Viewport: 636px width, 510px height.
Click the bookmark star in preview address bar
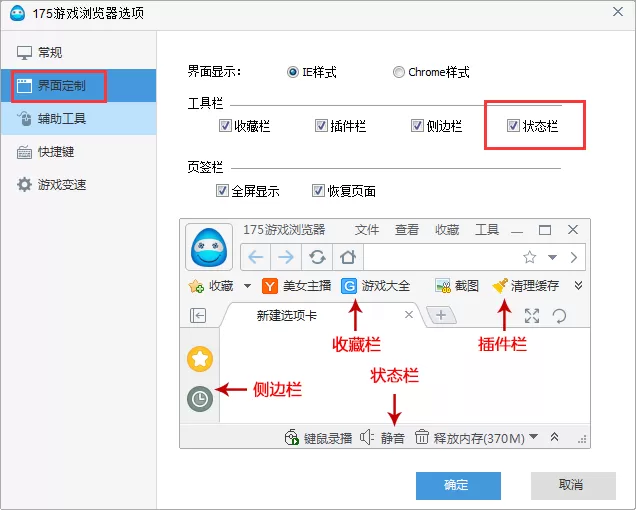[529, 257]
